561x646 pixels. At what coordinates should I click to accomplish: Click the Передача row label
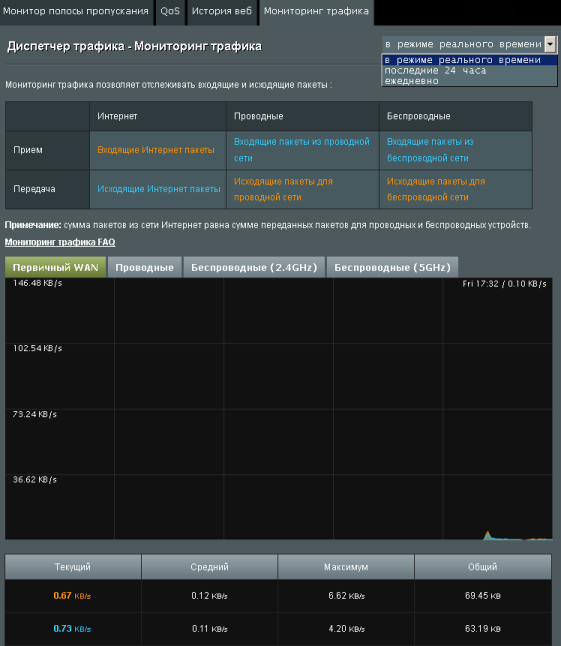tap(34, 189)
